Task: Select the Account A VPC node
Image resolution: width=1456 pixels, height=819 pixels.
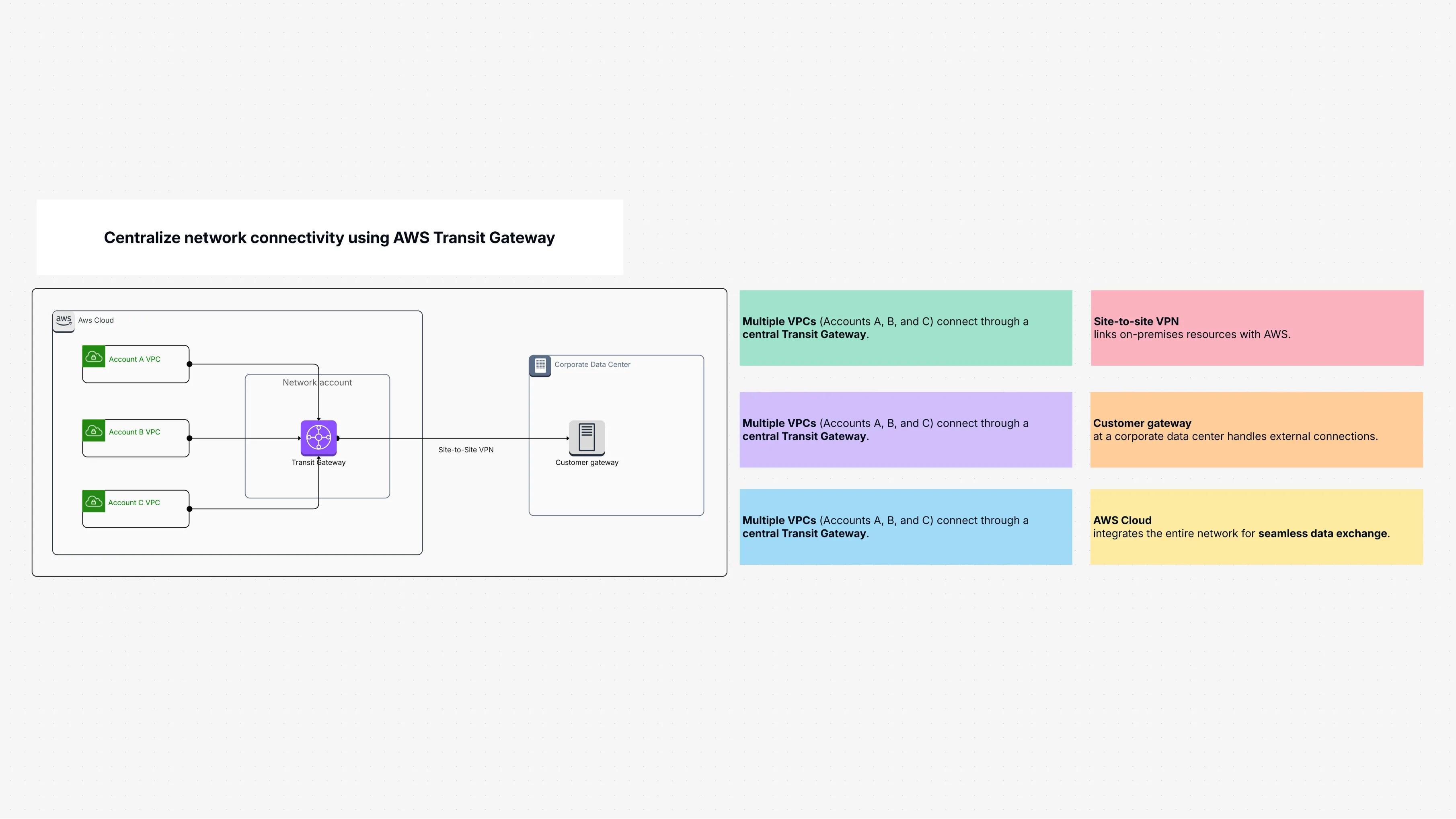Action: [x=136, y=364]
